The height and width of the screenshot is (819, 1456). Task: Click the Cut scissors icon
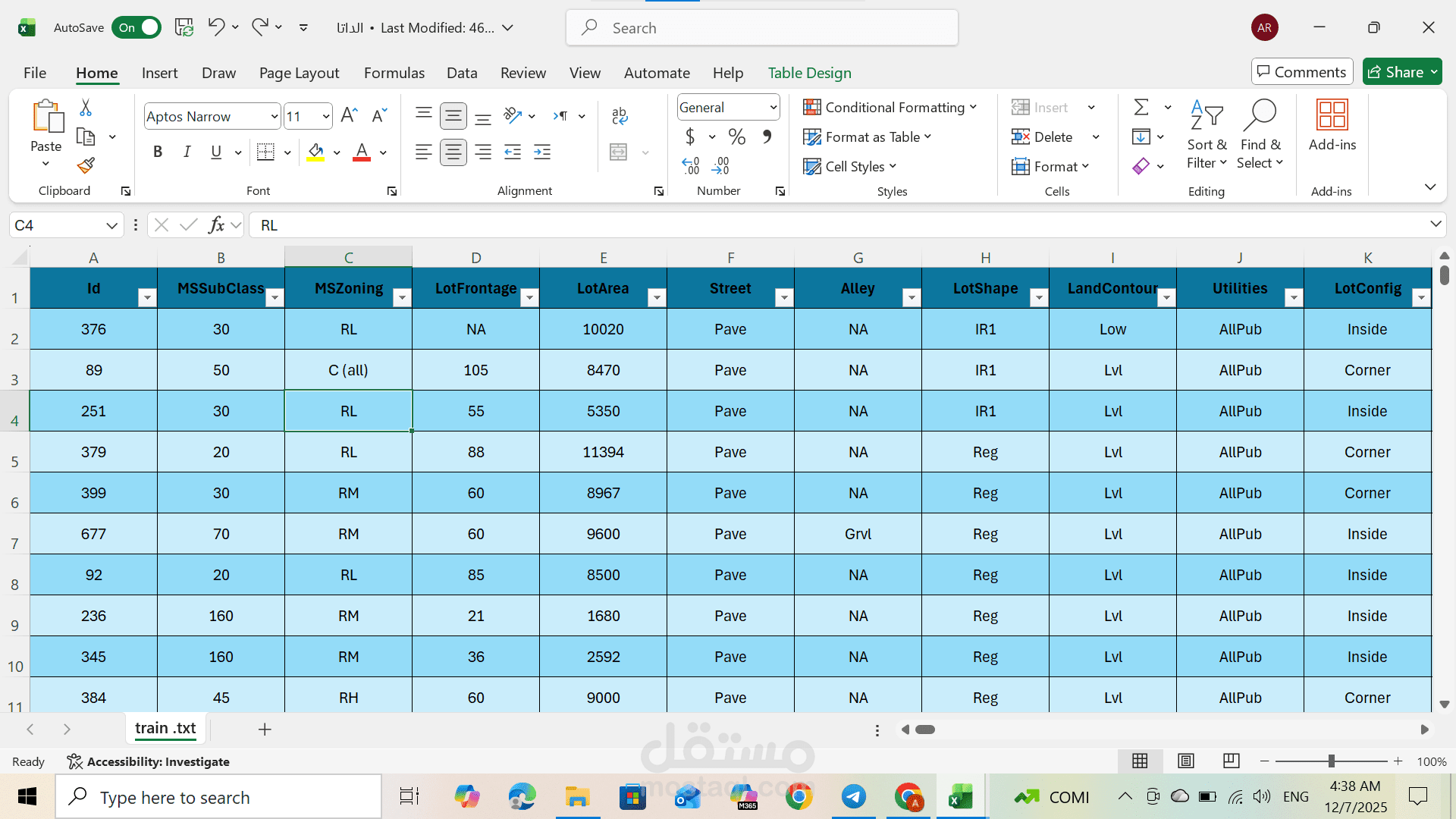point(86,108)
